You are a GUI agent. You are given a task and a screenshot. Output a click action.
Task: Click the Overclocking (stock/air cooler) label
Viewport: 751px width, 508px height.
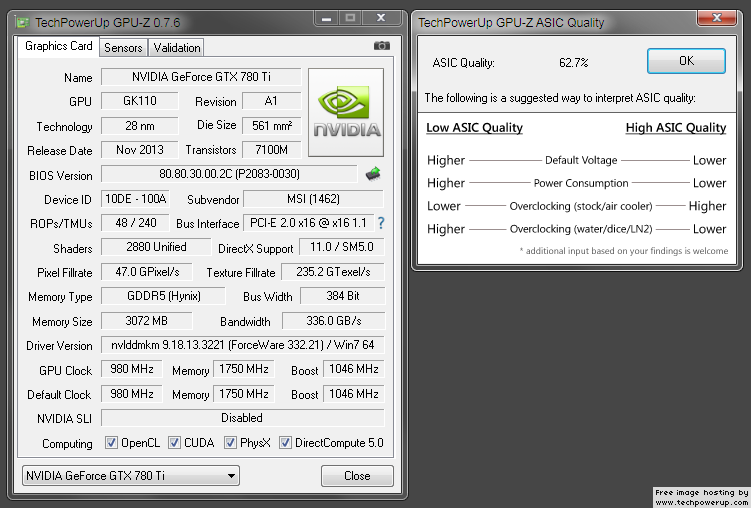tap(581, 206)
